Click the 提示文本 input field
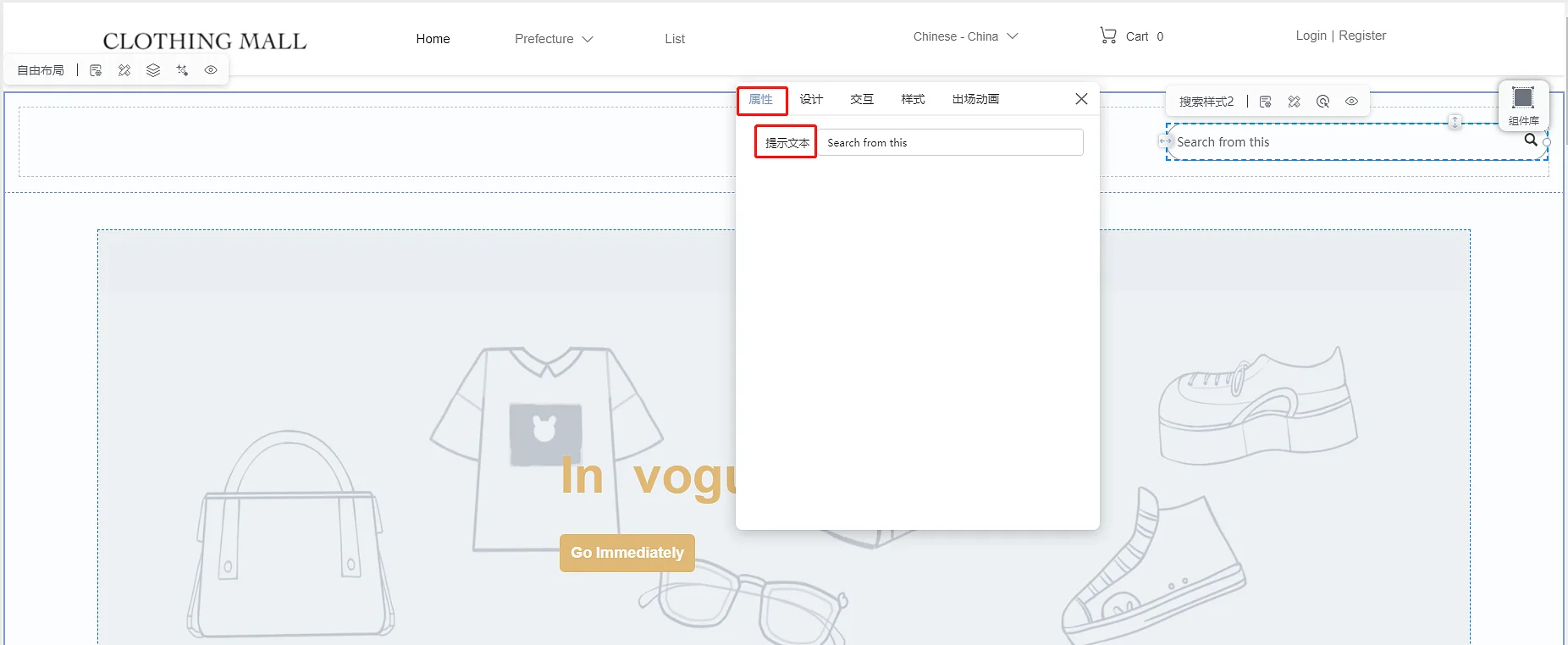The image size is (1568, 645). pyautogui.click(x=950, y=142)
